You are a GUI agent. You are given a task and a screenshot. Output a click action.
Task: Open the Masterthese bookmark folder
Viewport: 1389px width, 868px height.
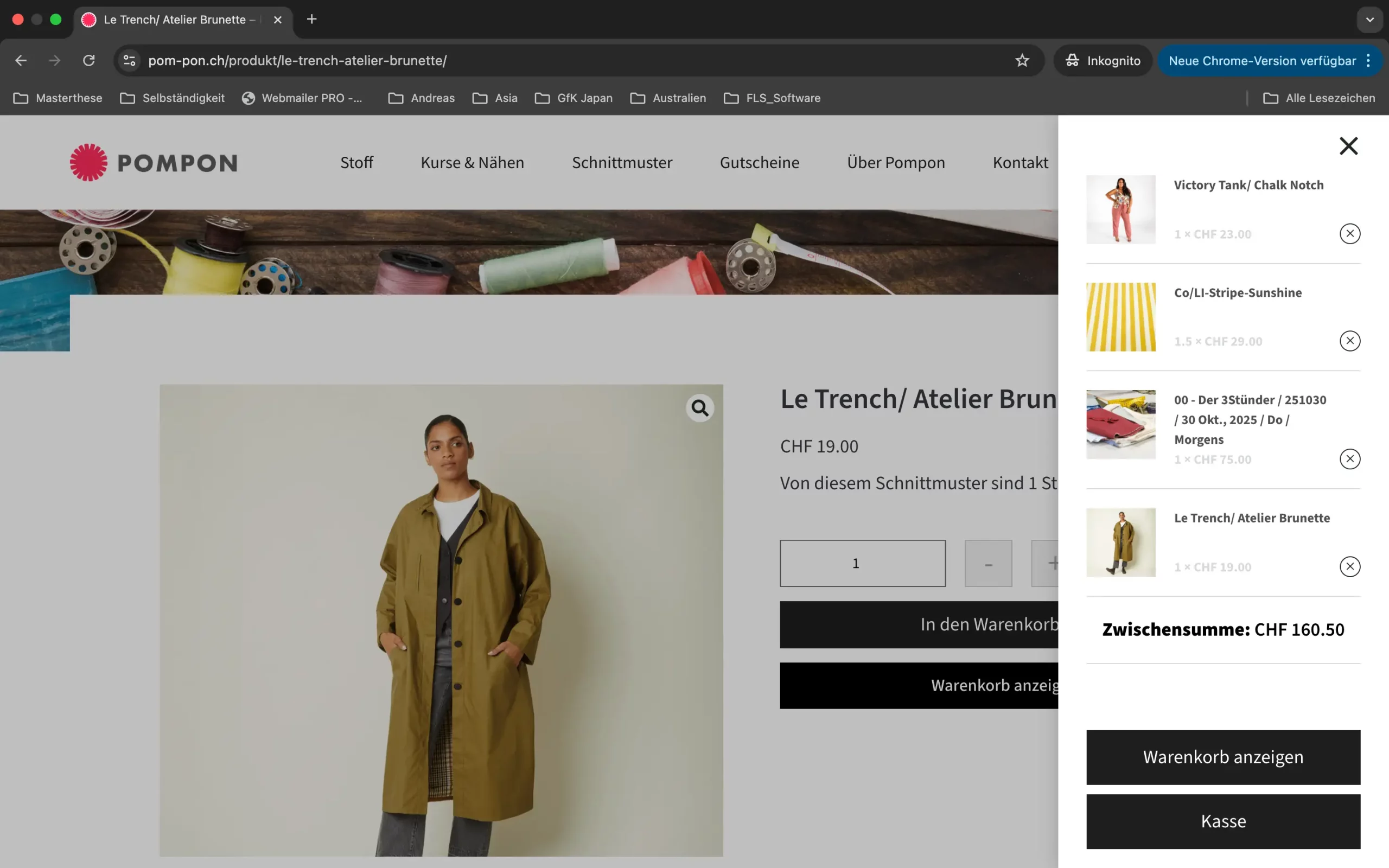[x=58, y=98]
